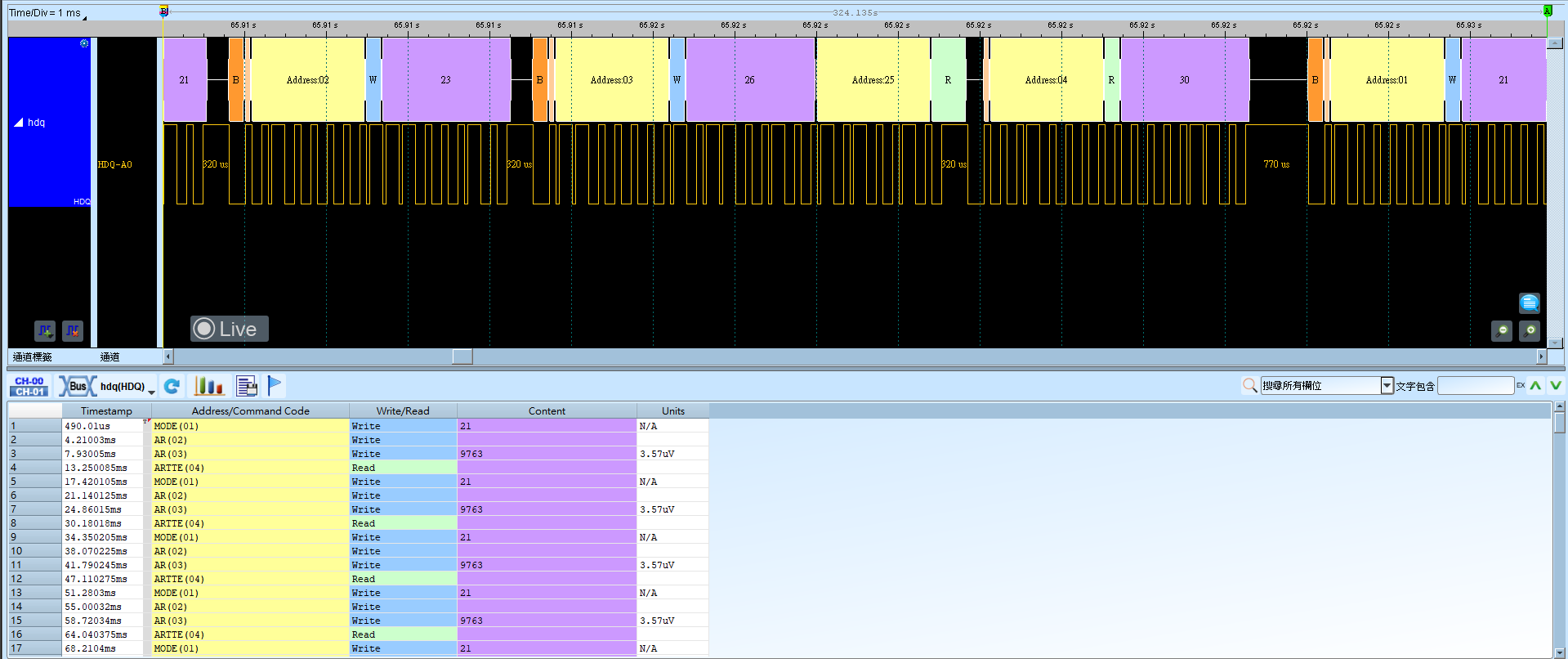Jump to next match with green down arrow
This screenshot has width=1568, height=659.
click(x=1556, y=385)
